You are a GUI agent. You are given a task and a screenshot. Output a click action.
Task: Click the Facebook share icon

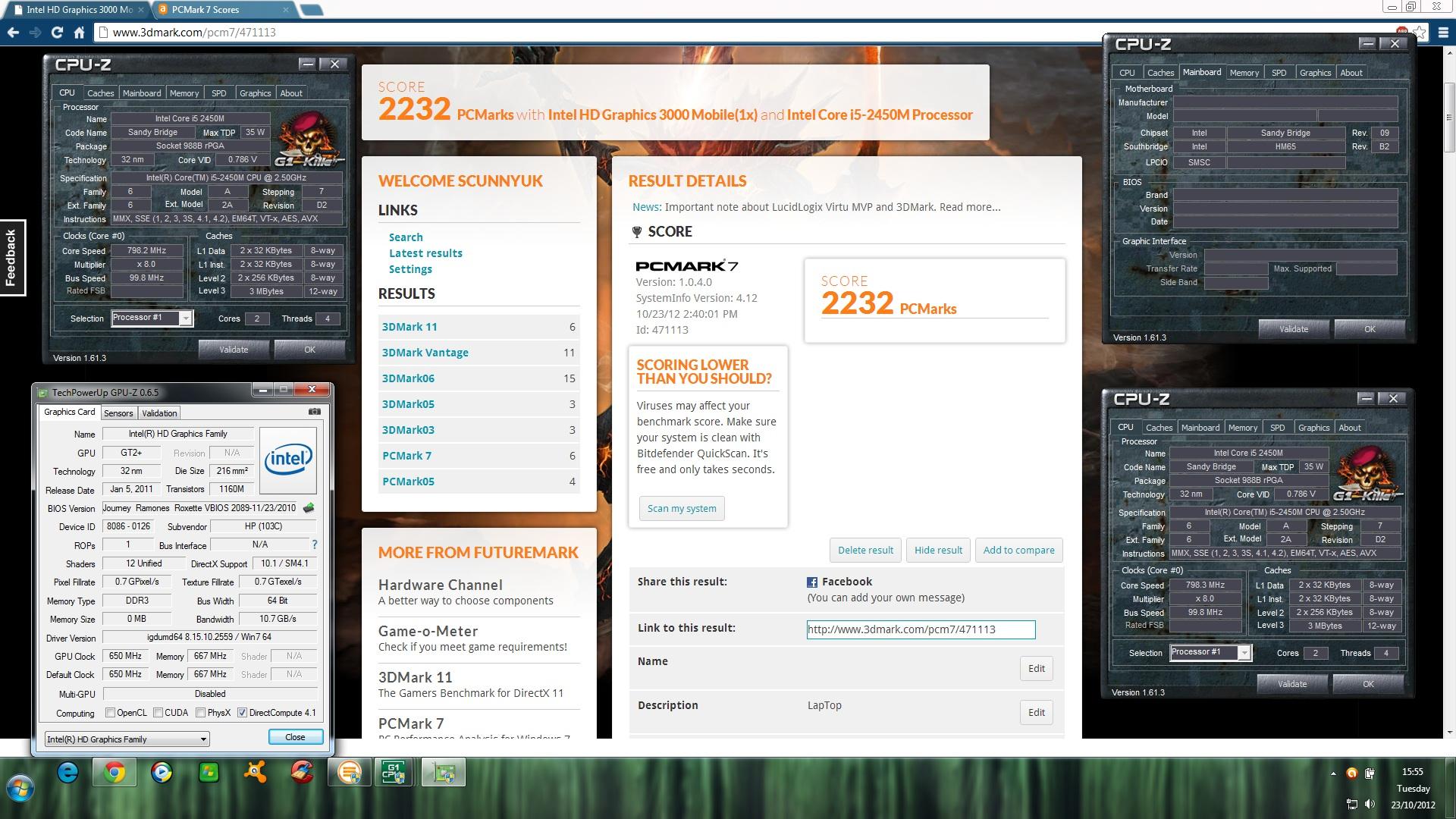(812, 582)
